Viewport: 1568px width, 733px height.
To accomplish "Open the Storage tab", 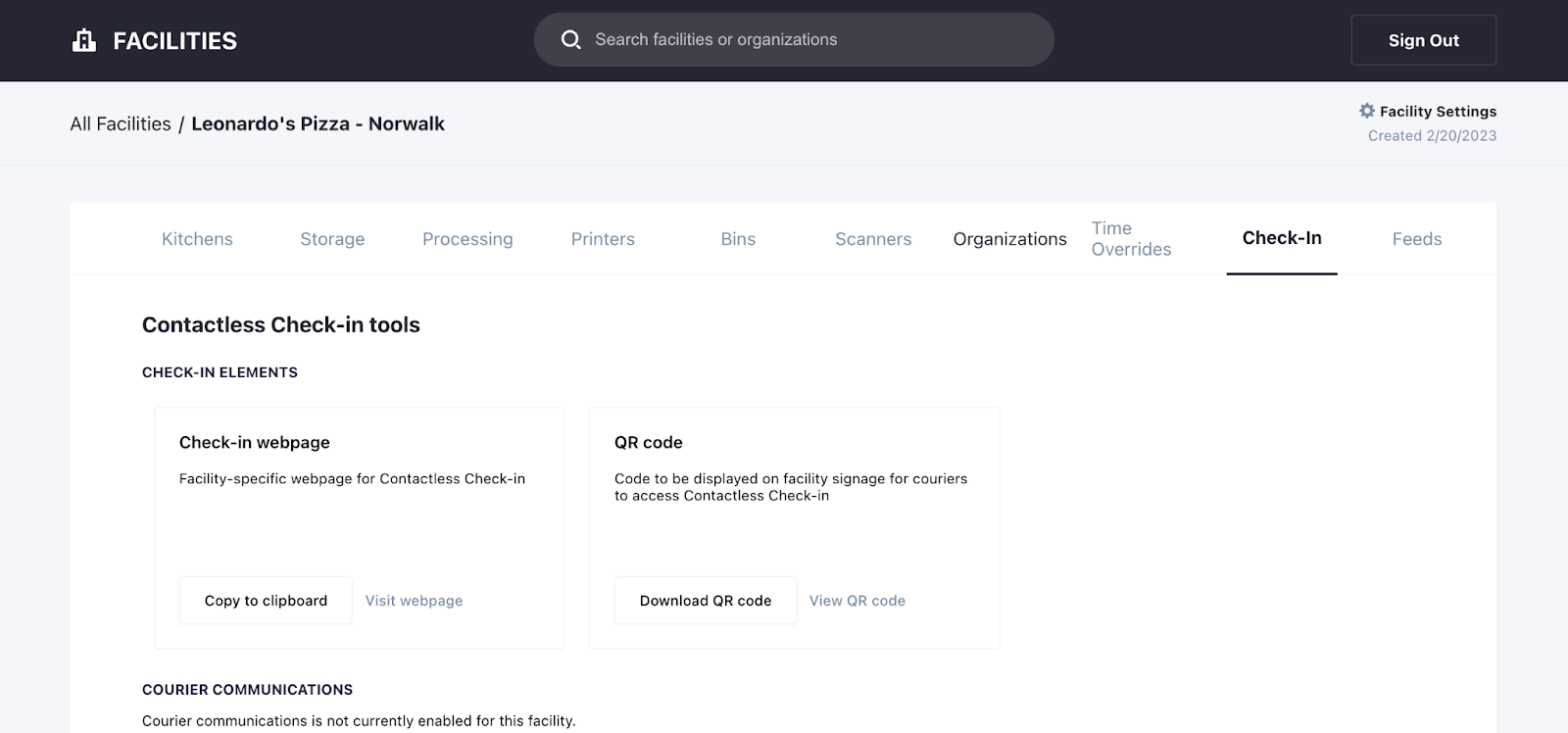I will (x=332, y=239).
